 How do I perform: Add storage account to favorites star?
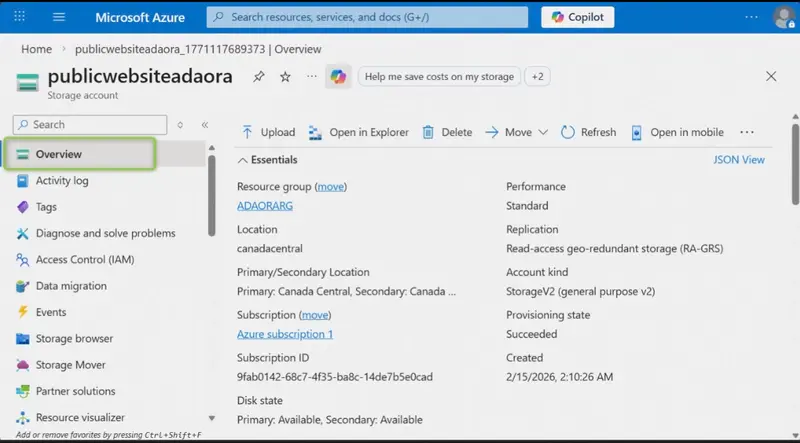tap(285, 77)
